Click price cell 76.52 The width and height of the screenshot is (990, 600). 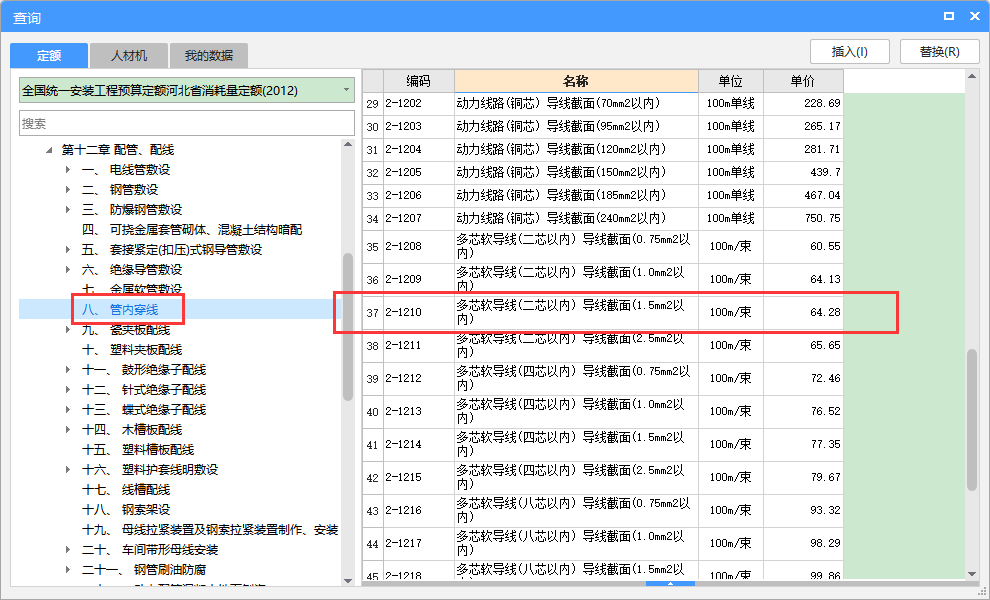click(x=803, y=411)
